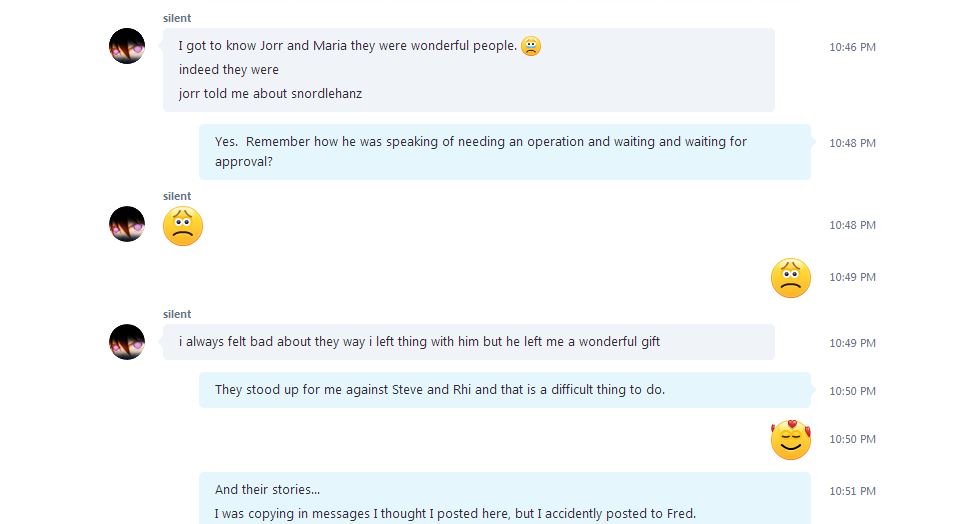Click the message about accidentally posting to Fred
This screenshot has height=524, width=980.
click(455, 514)
